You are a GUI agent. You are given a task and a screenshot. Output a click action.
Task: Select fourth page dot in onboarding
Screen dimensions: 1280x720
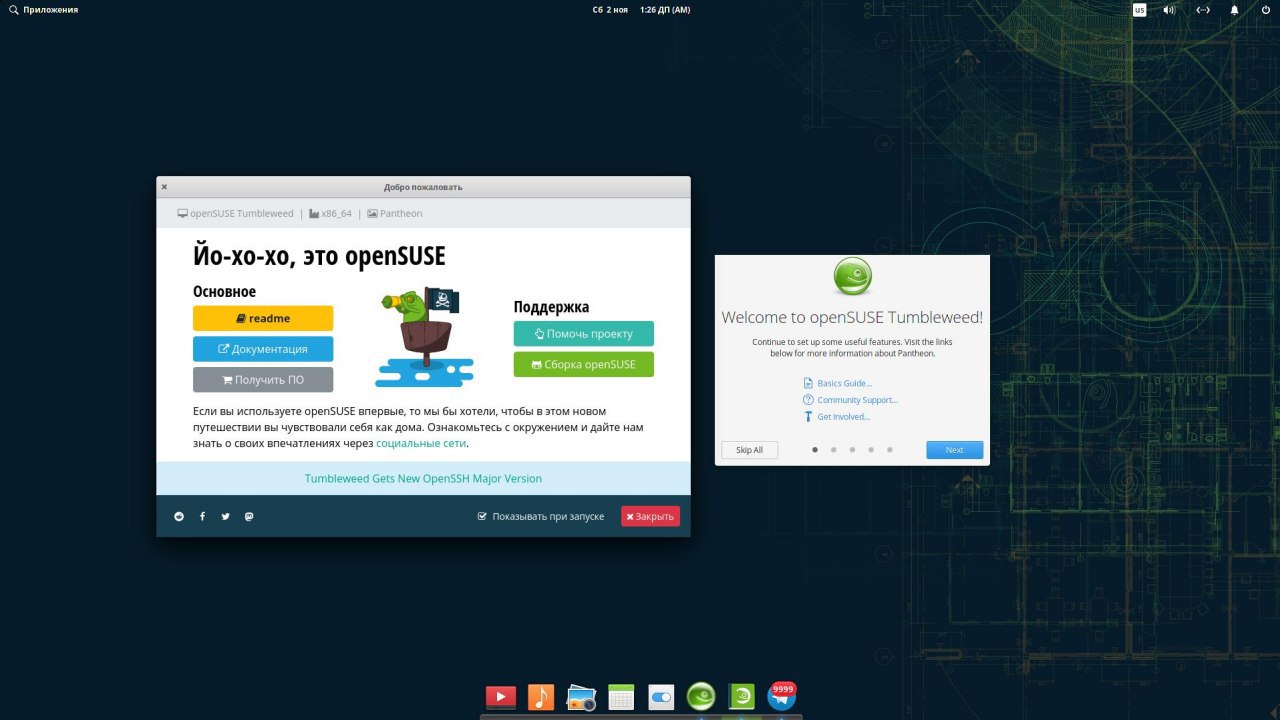871,450
